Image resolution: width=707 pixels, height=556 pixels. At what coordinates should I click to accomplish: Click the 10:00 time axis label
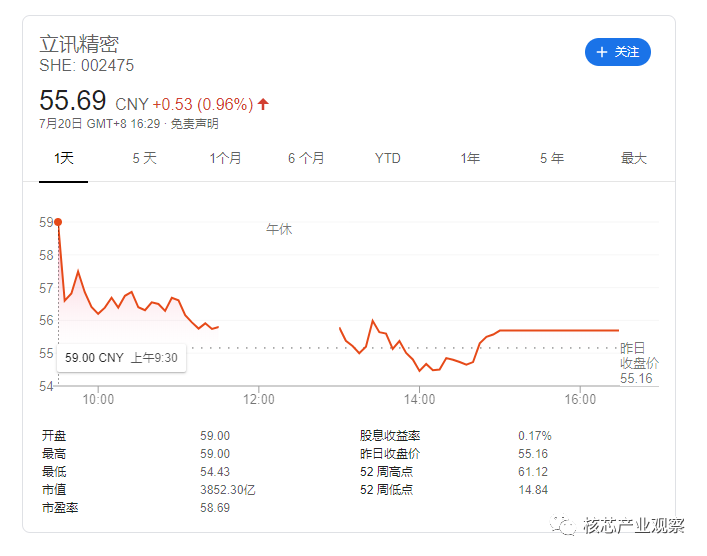(x=98, y=399)
